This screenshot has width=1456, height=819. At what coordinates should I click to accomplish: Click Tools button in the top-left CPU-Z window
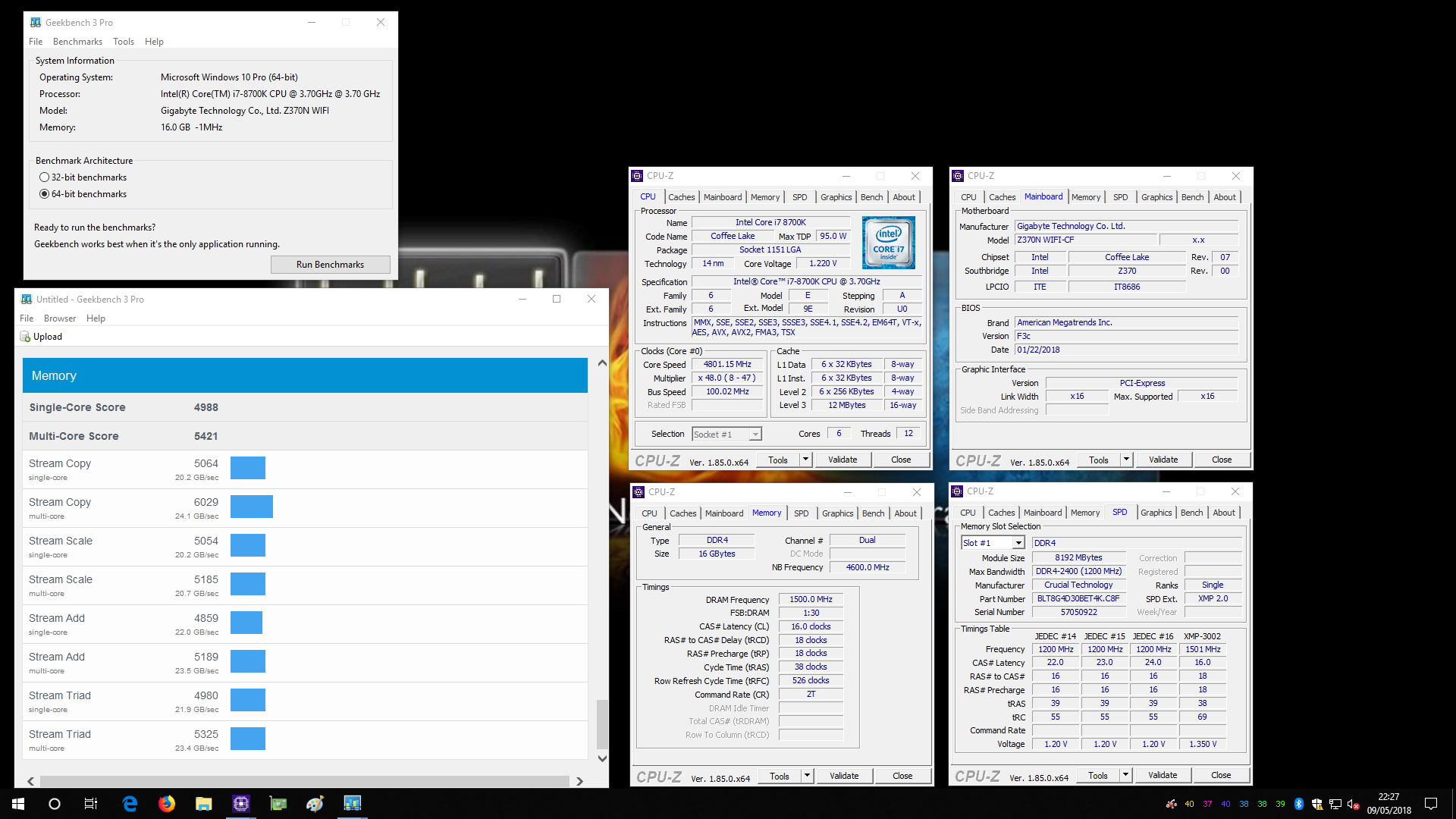778,460
